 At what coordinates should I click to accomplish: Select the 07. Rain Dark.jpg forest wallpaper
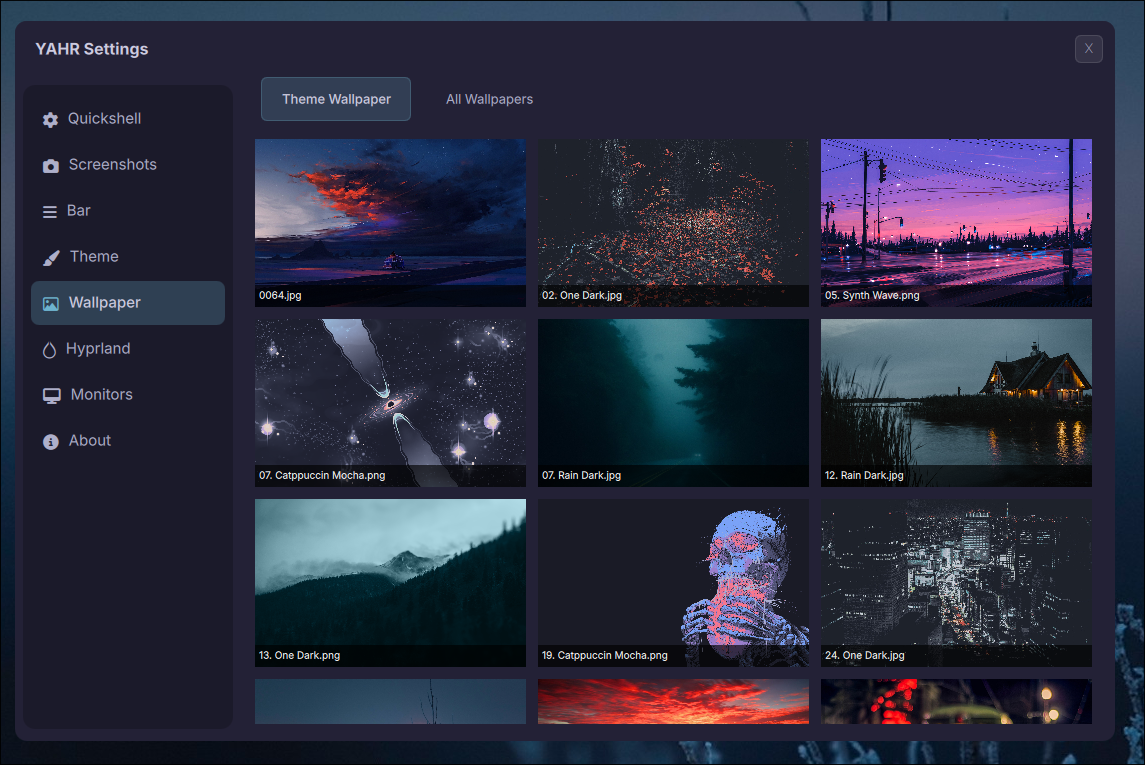coord(673,403)
